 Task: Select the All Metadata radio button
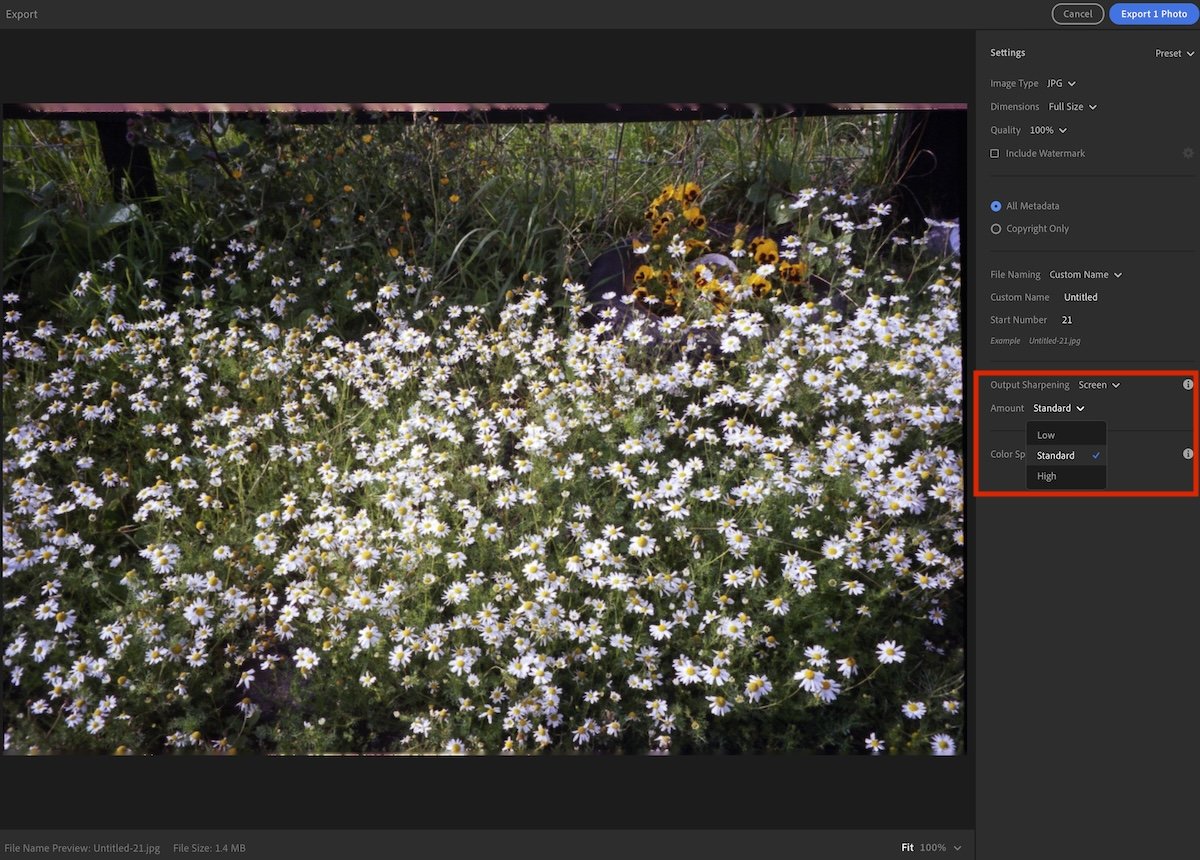coord(995,205)
